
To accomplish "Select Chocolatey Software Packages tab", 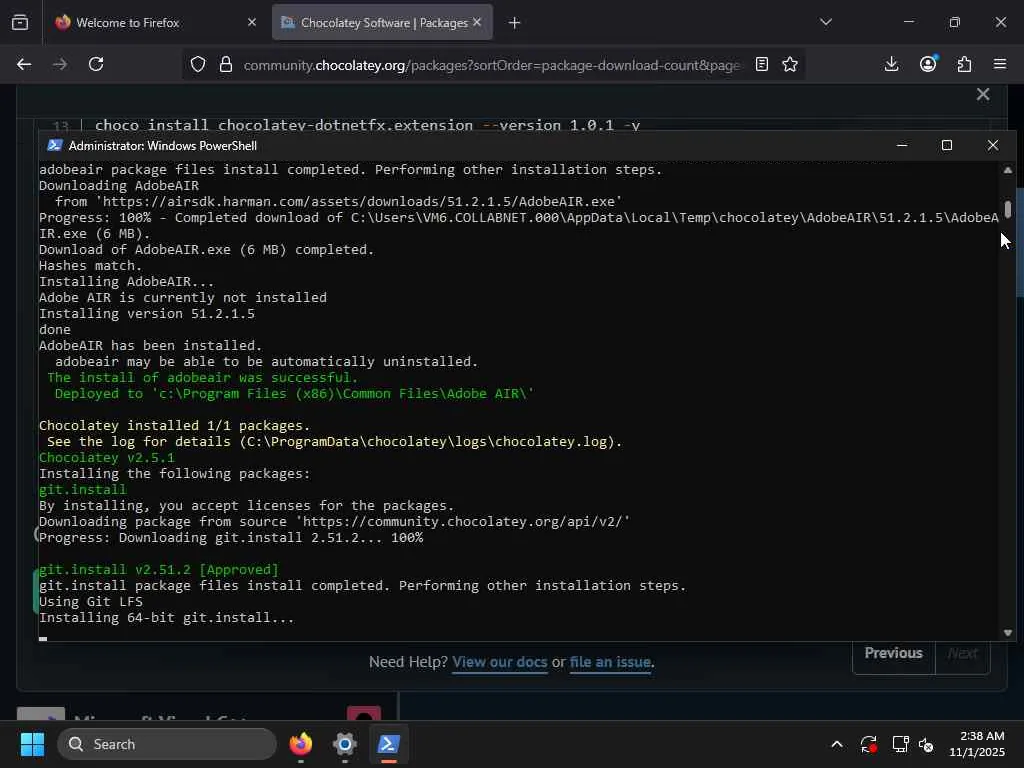I will pos(382,23).
